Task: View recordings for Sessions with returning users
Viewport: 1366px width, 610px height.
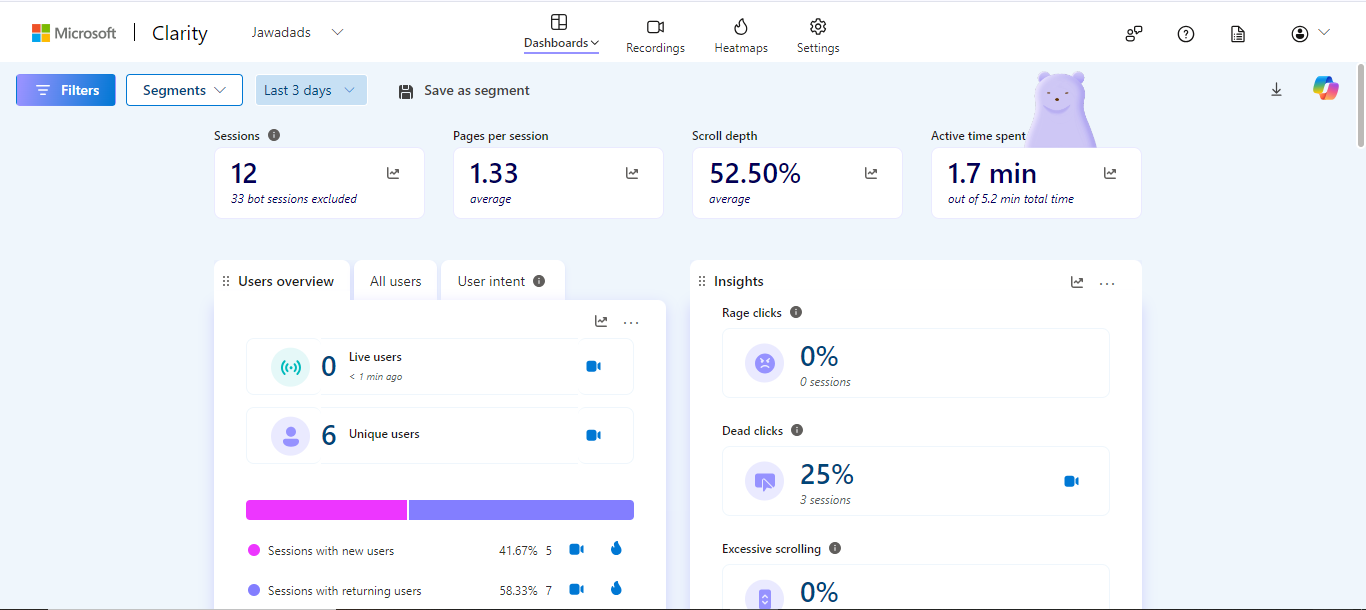Action: [x=576, y=589]
